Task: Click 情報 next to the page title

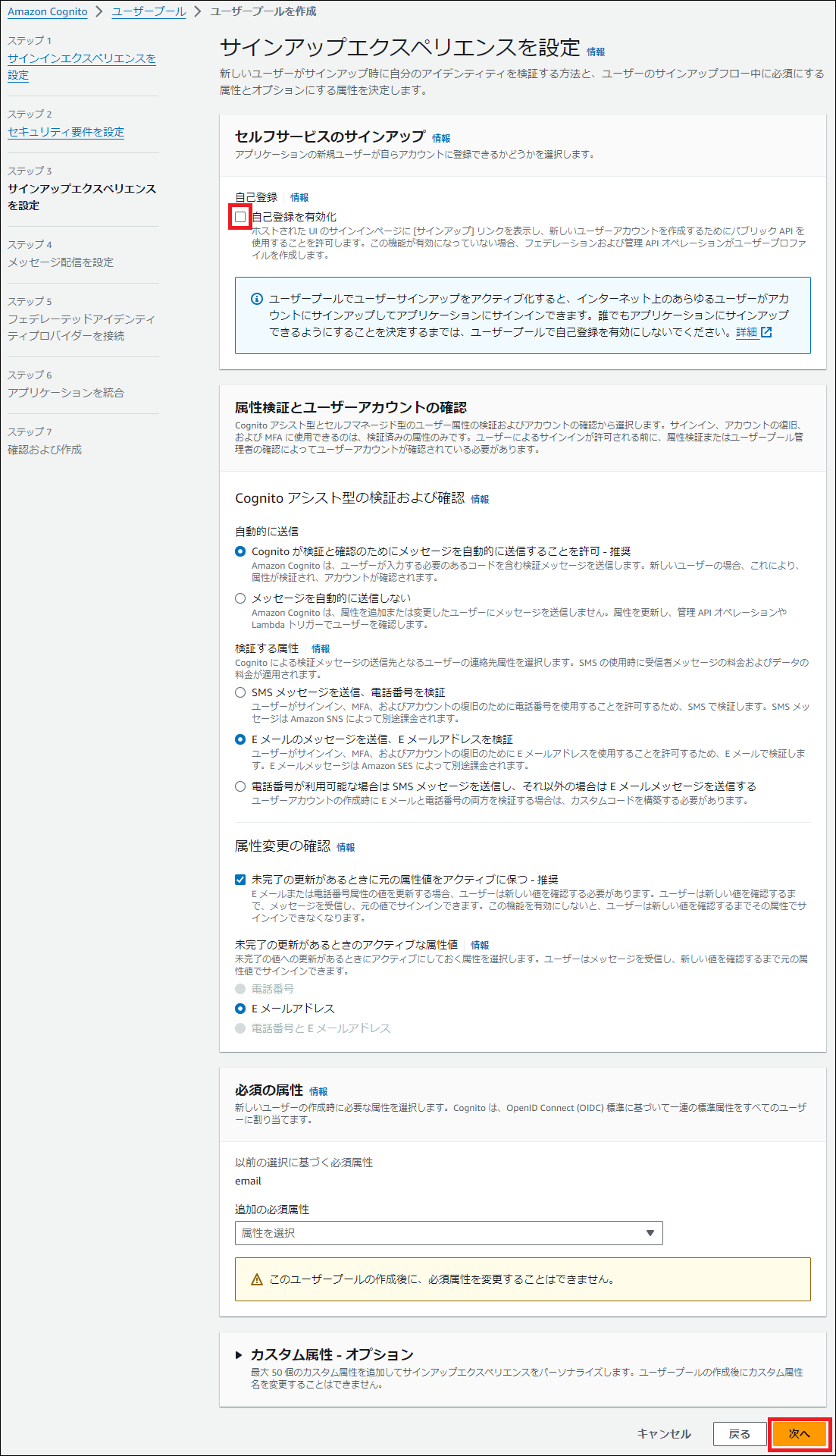Action: [x=596, y=52]
